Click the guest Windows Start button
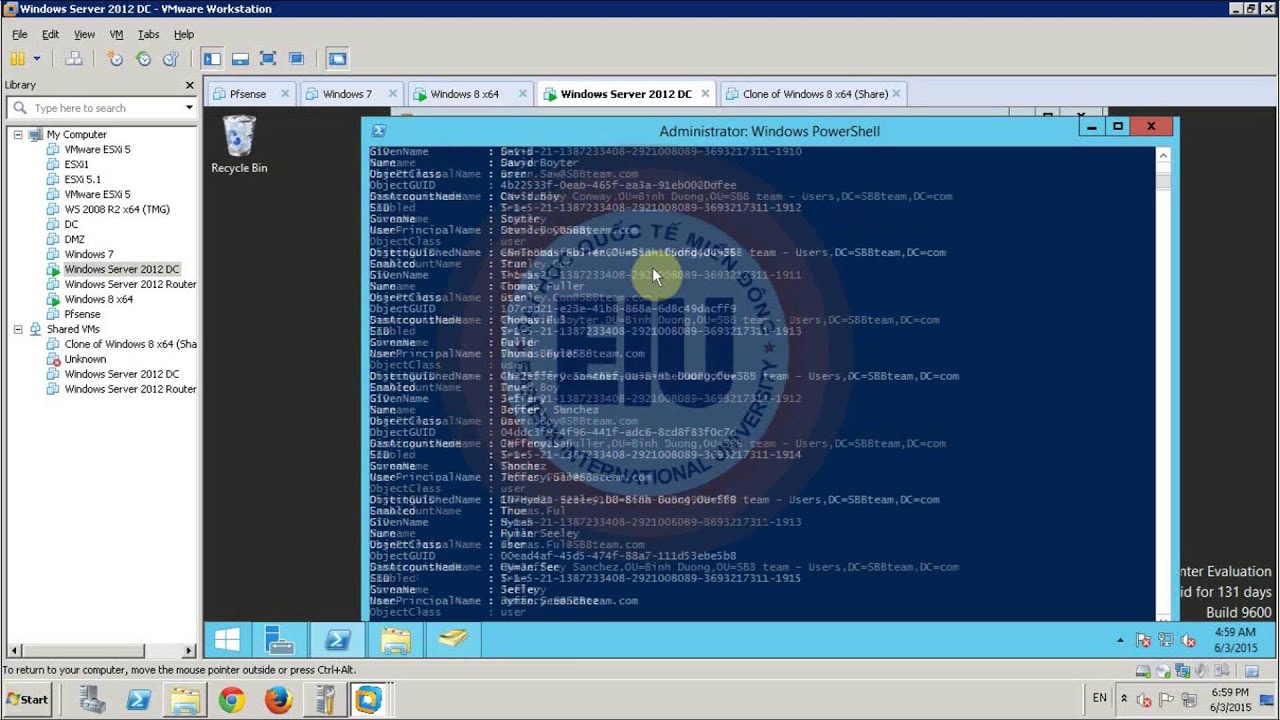Viewport: 1280px width, 720px height. pos(227,640)
